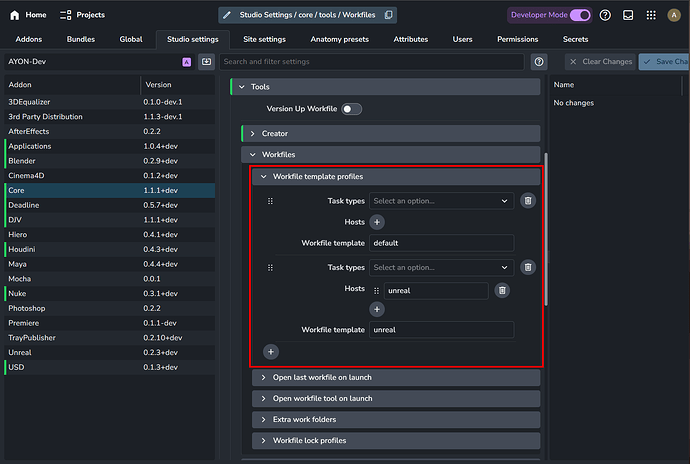Click the settings panel vertical scrollbar
The image size is (690, 464).
tap(546, 229)
